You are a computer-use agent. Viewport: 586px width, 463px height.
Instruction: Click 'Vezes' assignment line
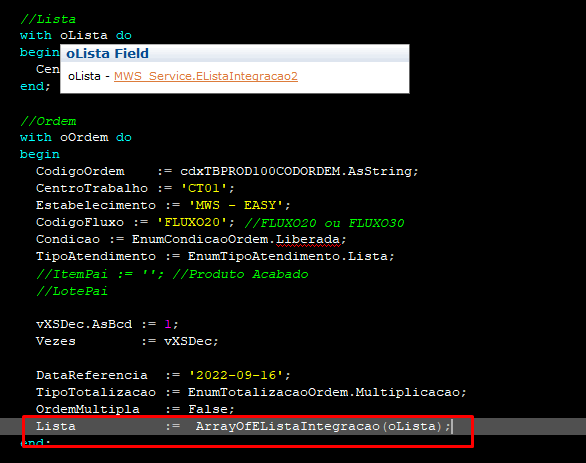pyautogui.click(x=127, y=341)
